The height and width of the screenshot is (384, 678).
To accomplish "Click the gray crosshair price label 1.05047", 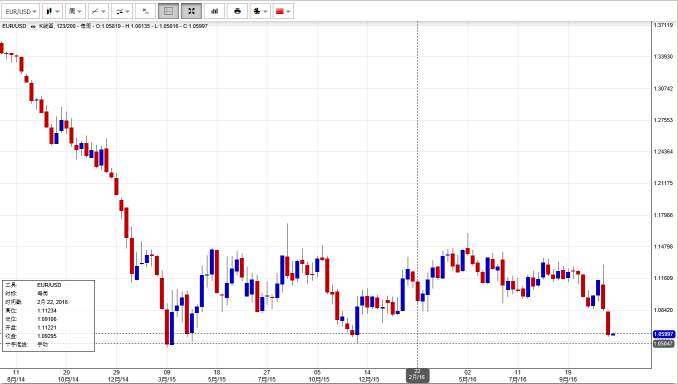I will tap(664, 343).
